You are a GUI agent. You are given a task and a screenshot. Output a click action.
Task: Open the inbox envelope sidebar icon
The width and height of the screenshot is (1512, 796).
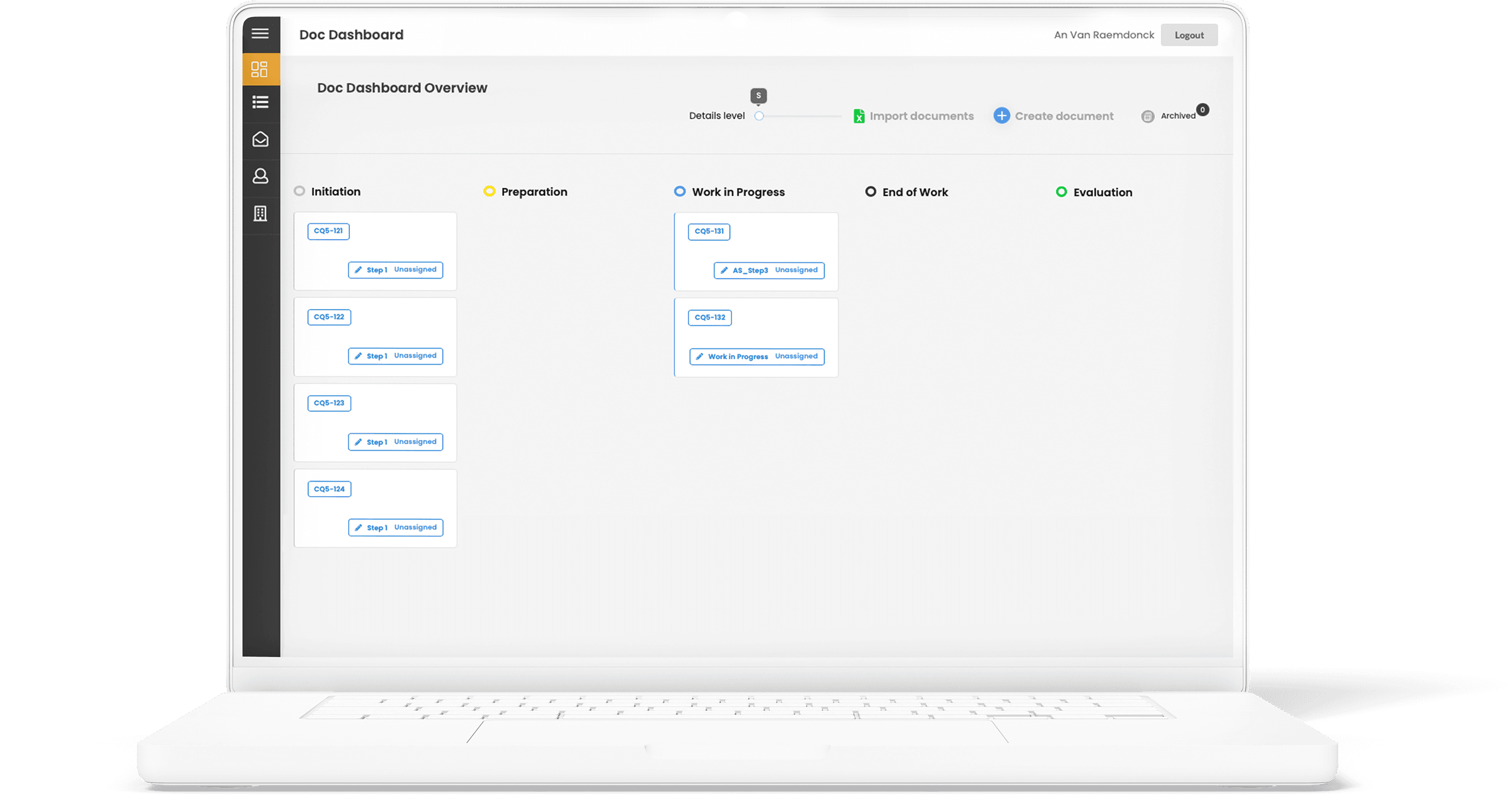[260, 139]
